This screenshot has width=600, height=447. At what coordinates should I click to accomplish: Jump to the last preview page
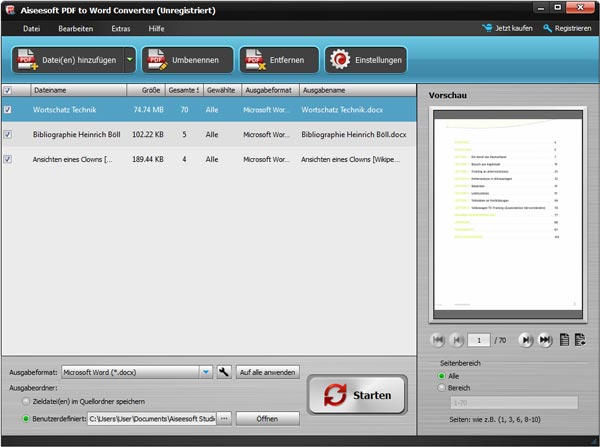[545, 340]
